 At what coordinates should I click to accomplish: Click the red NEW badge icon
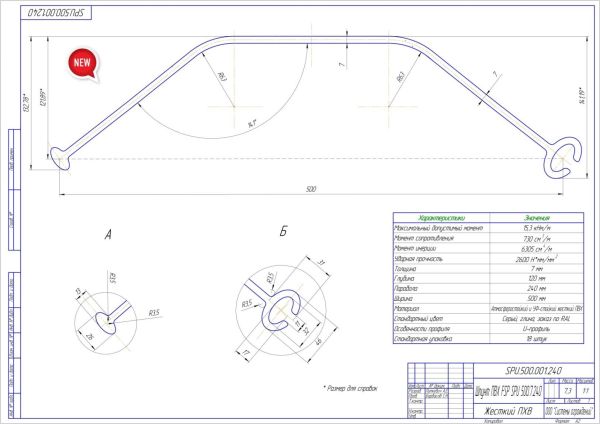[x=83, y=64]
